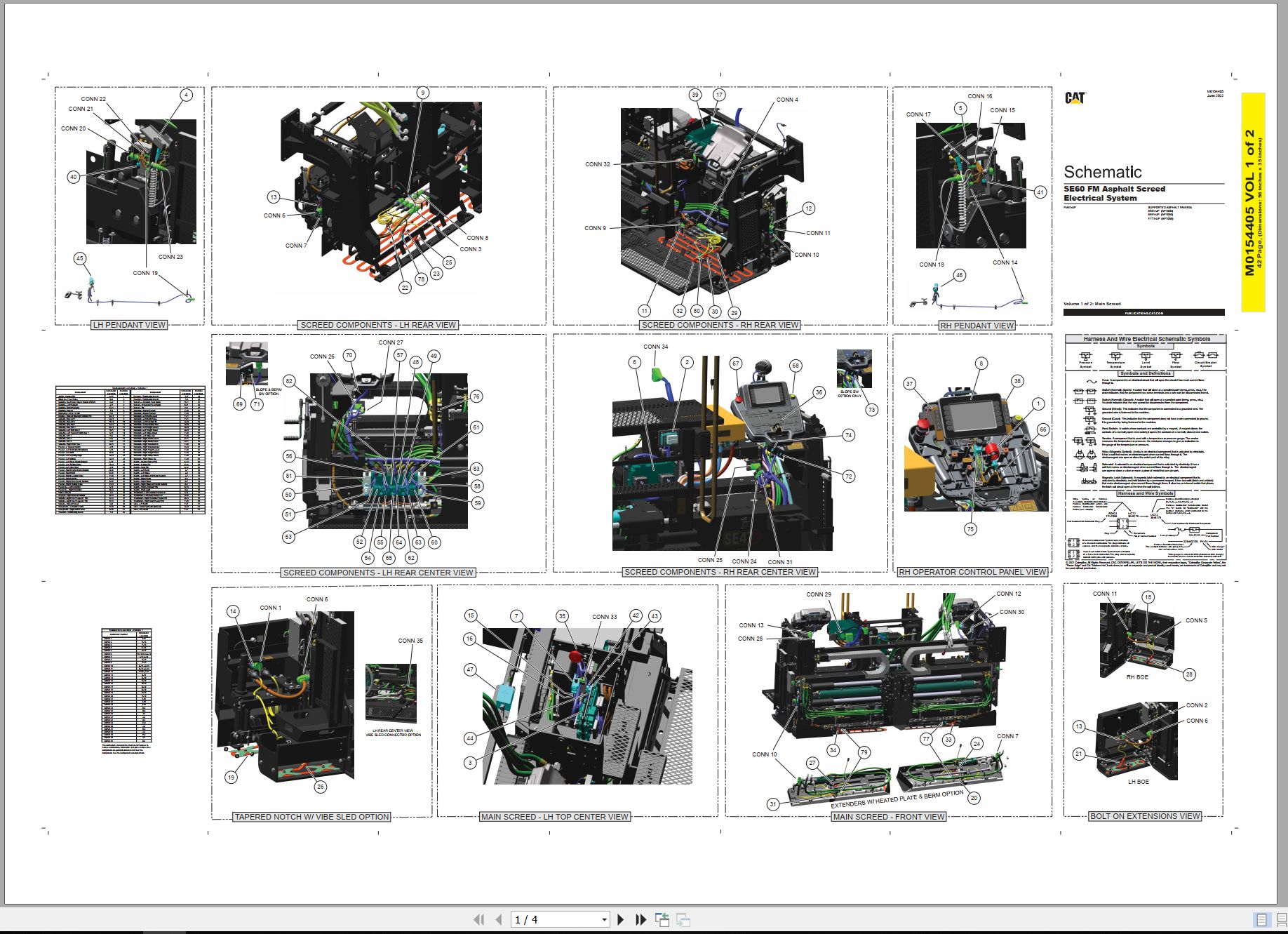1288x934 pixels.
Task: Click the LH PENDANT VIEW label
Action: point(130,325)
